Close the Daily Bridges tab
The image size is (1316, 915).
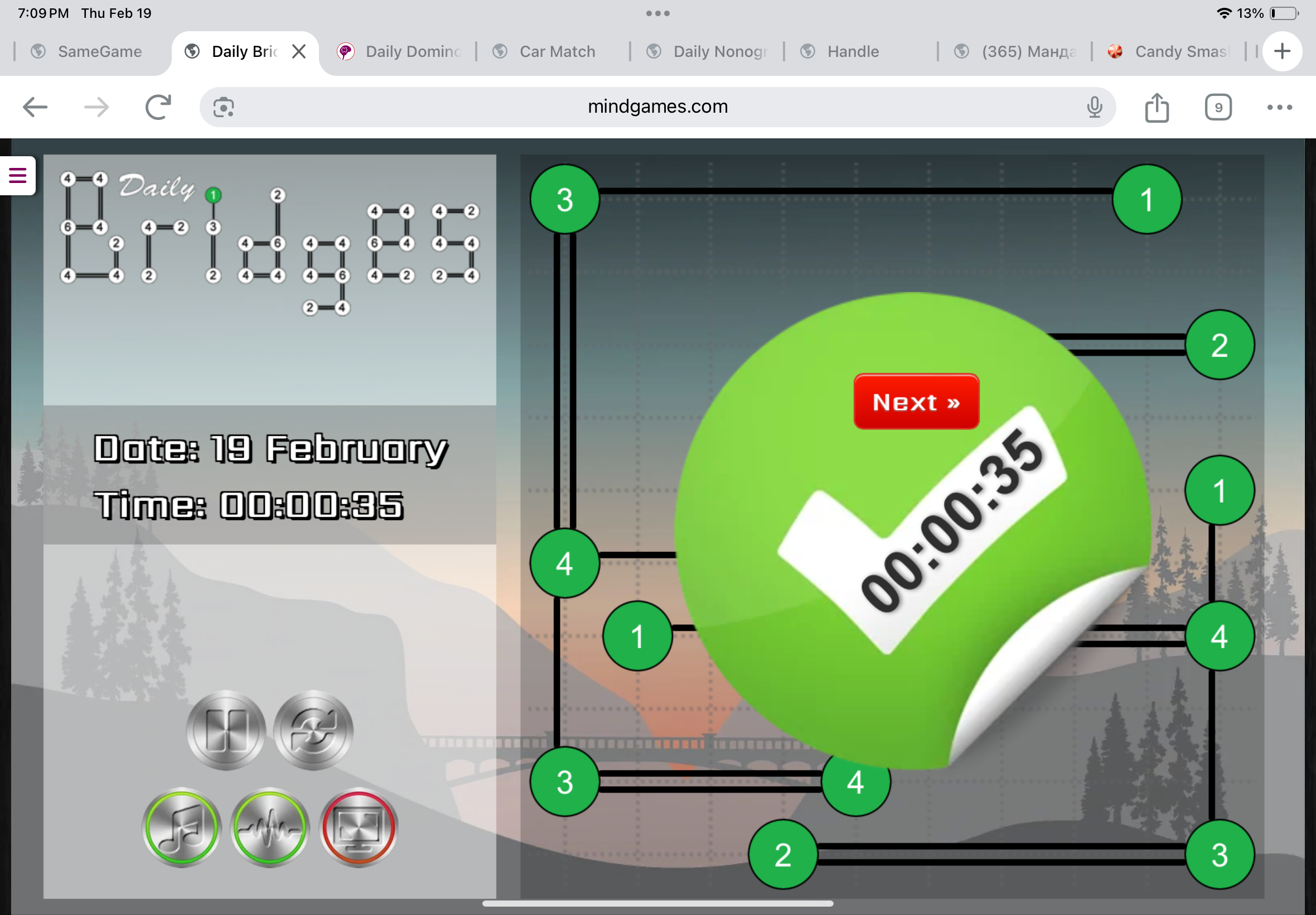298,51
